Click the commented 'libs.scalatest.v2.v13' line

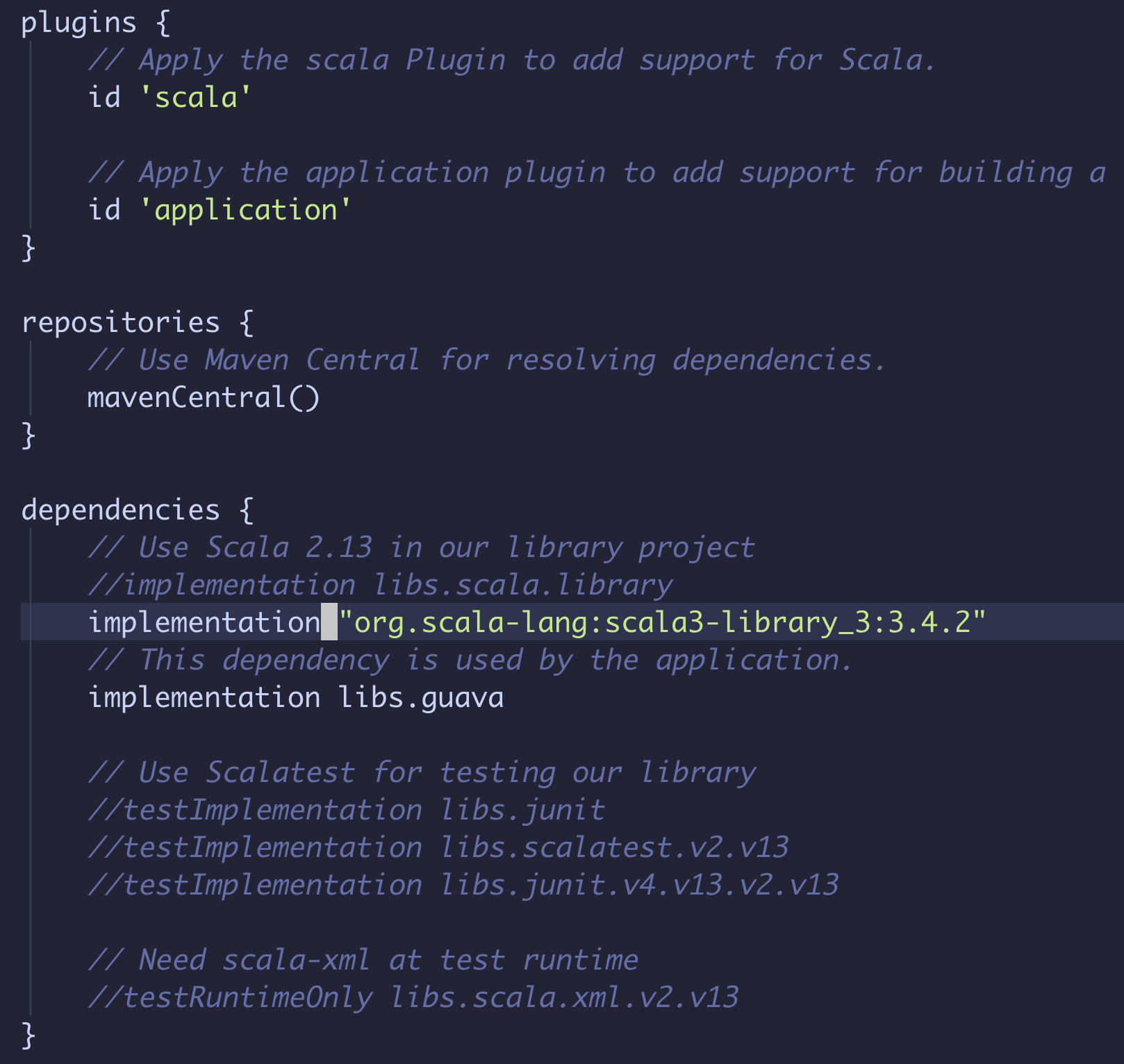[438, 848]
